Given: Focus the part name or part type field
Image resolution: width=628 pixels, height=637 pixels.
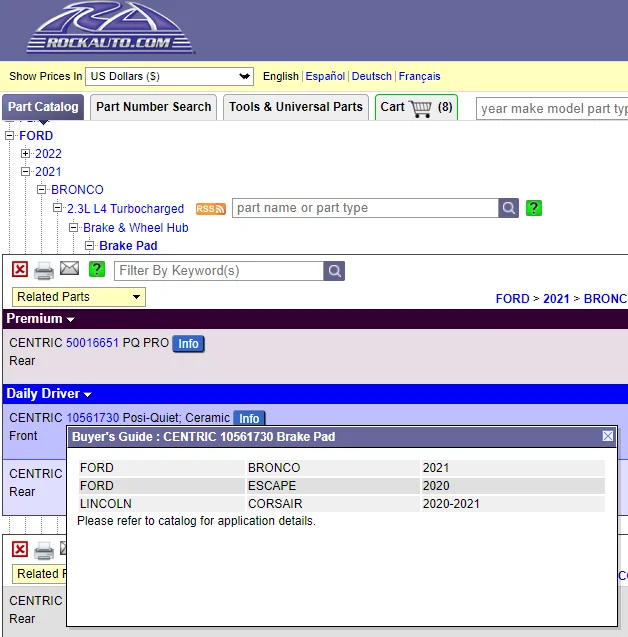Looking at the screenshot, I should click(365, 208).
